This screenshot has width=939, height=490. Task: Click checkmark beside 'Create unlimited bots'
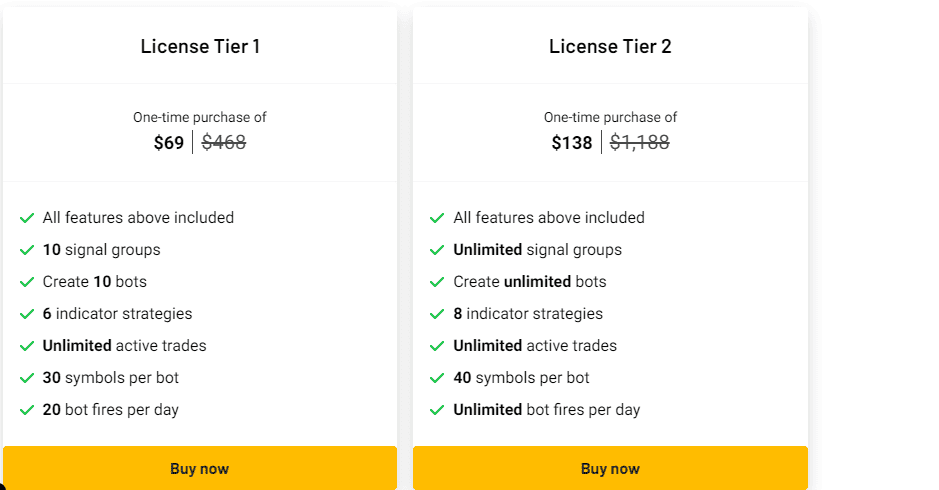(x=437, y=282)
